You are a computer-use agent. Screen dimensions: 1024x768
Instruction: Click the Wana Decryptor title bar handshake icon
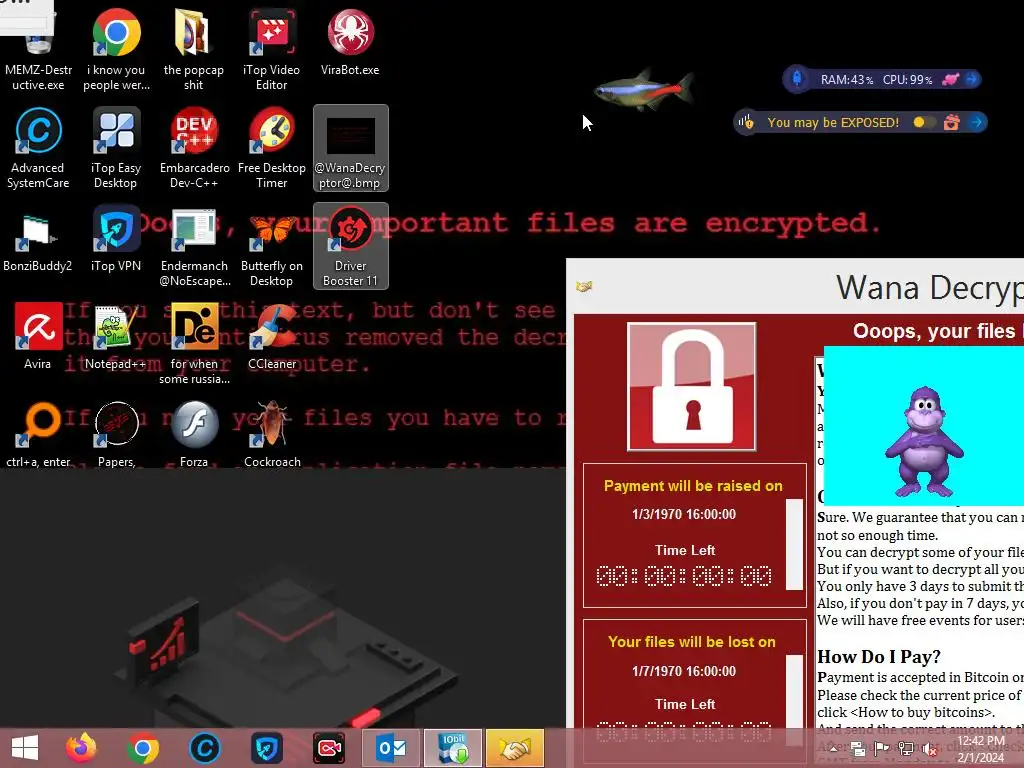pyautogui.click(x=584, y=286)
